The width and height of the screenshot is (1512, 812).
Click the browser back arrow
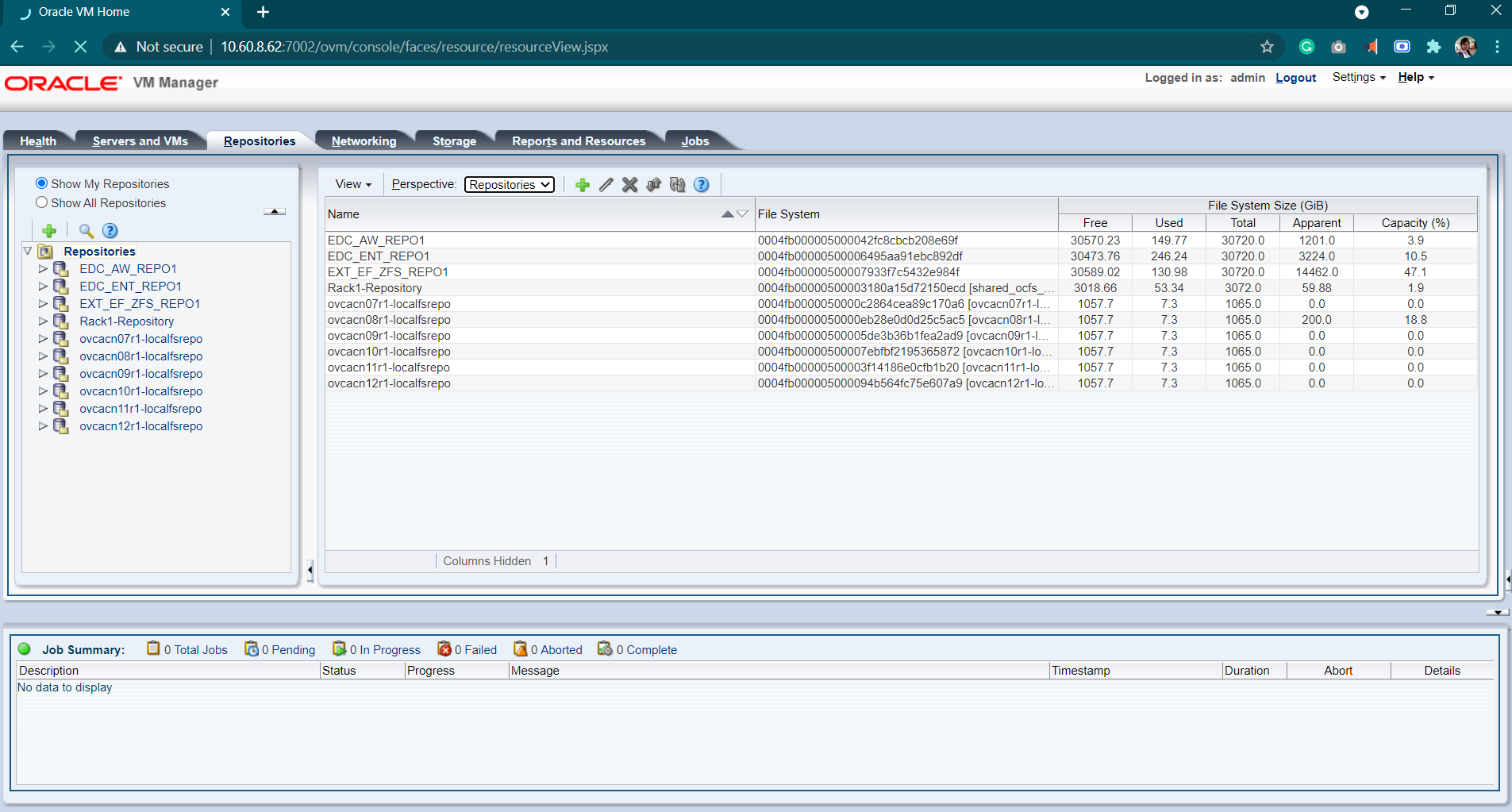pyautogui.click(x=17, y=47)
